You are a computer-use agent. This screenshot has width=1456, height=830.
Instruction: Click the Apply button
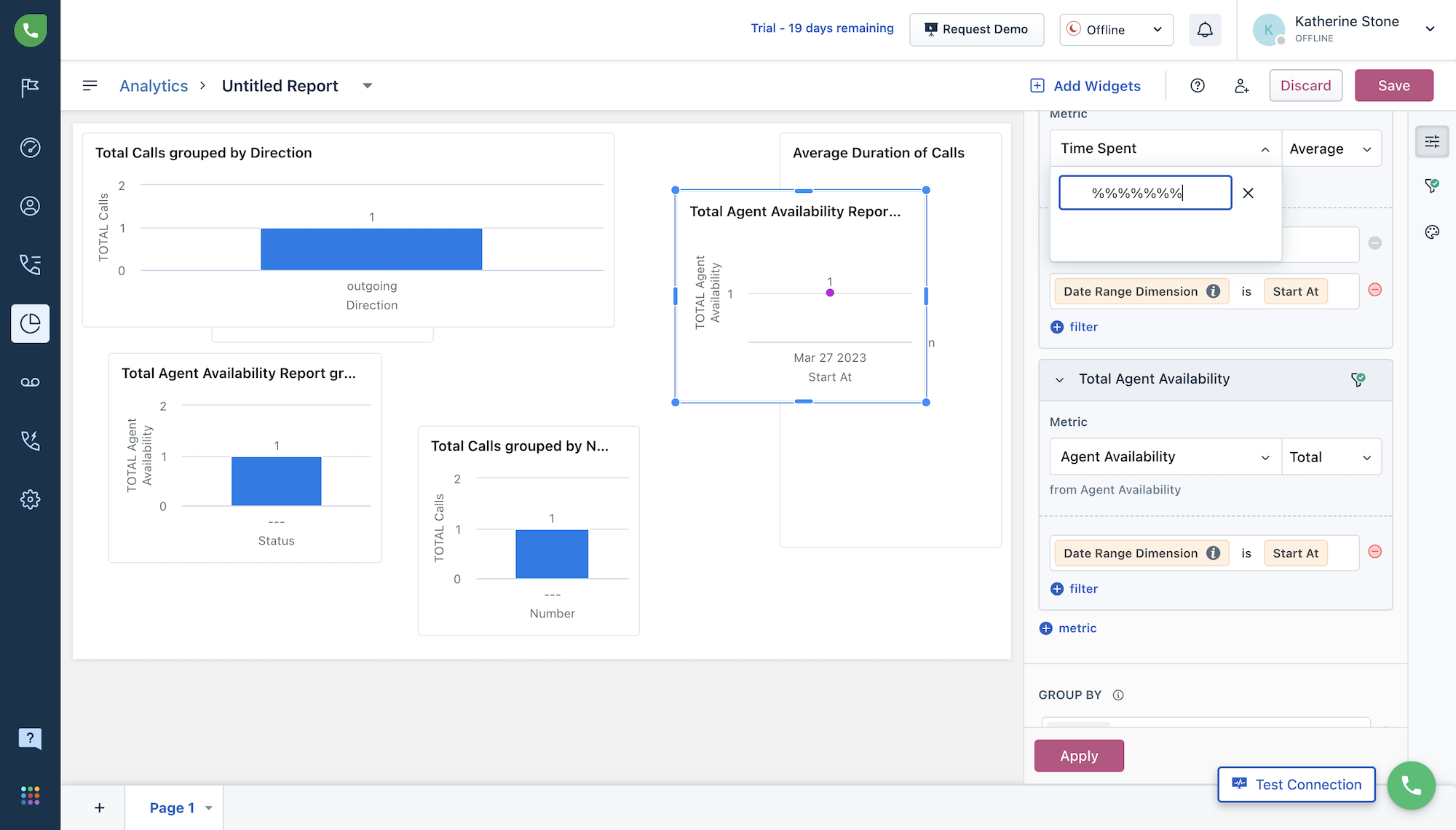tap(1079, 755)
